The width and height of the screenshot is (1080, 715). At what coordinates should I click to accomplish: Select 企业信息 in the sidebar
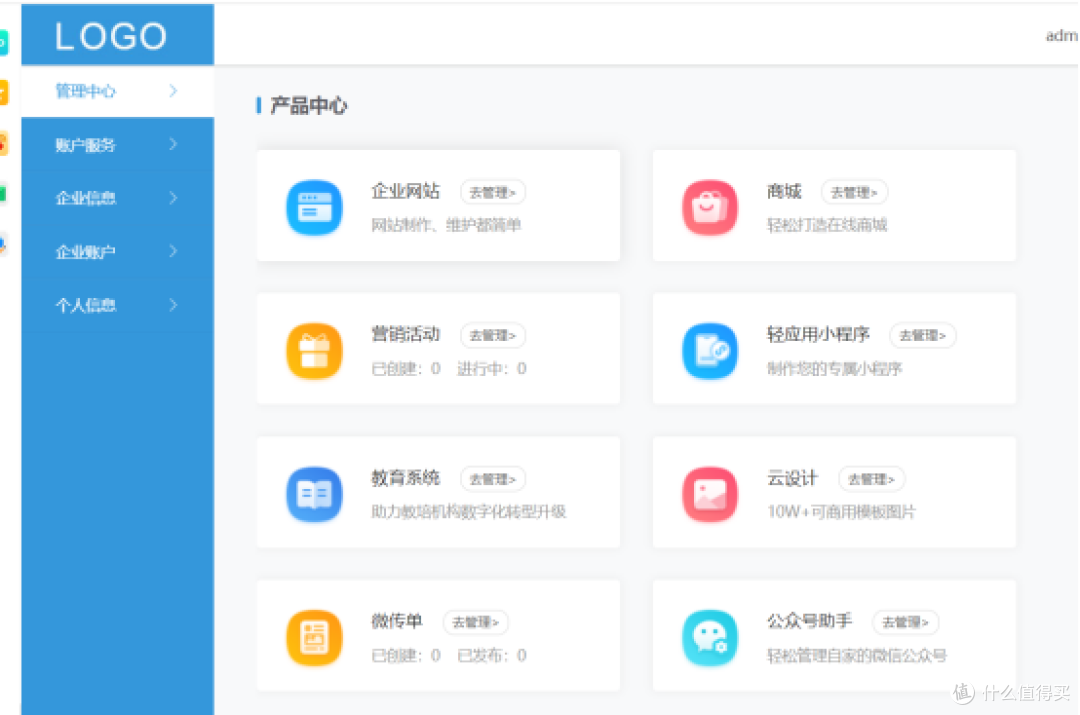pyautogui.click(x=117, y=198)
